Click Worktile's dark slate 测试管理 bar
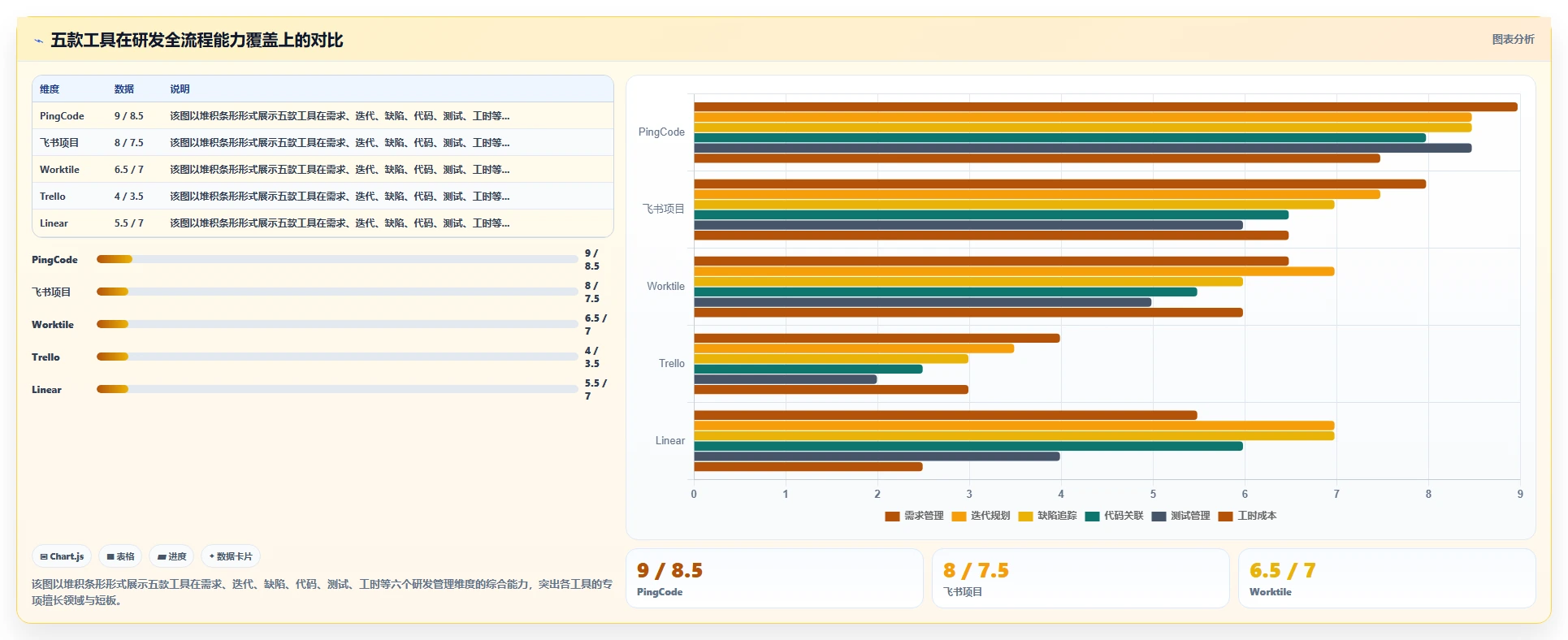 click(922, 303)
